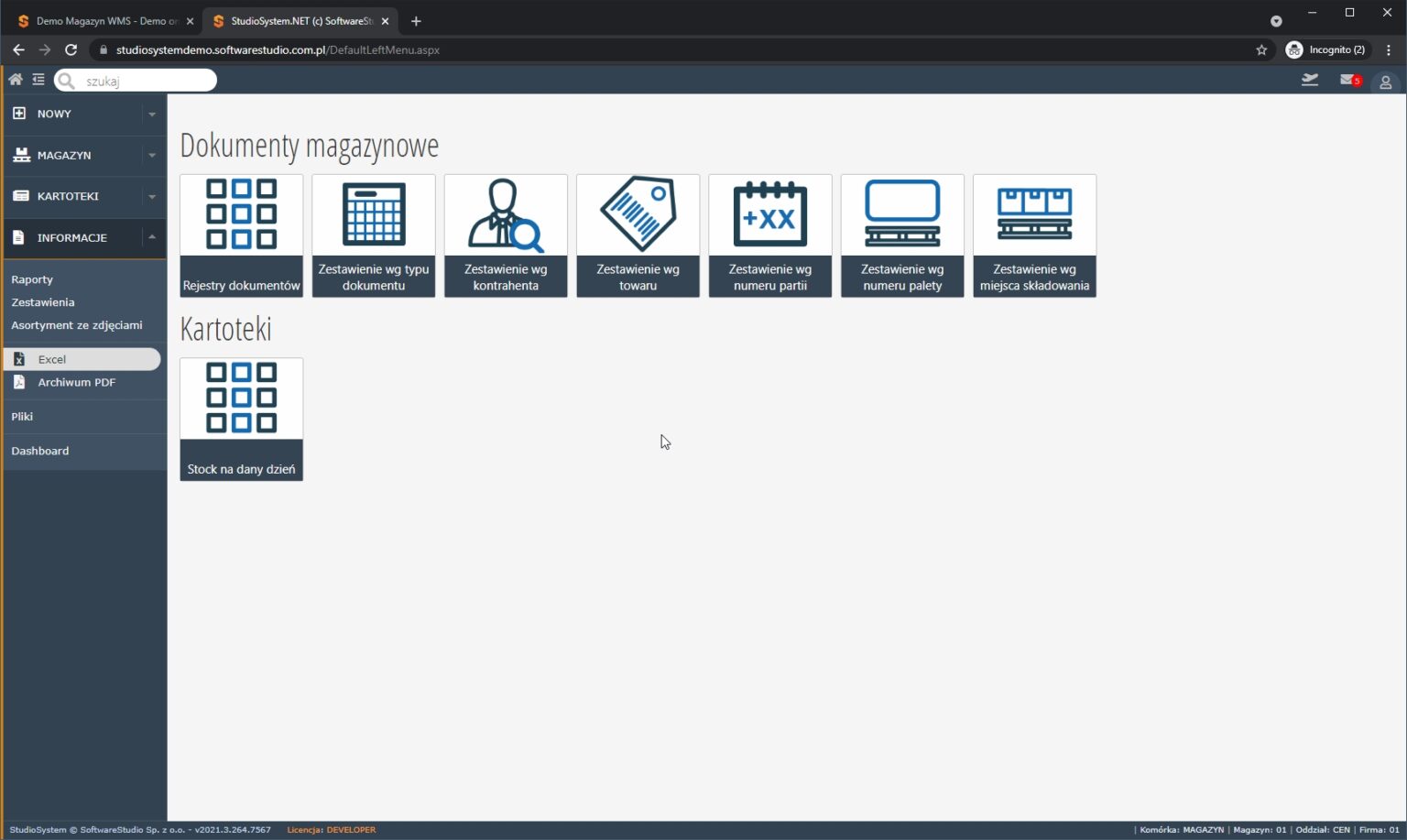Open Zestawienie wg numeru palety

(901, 235)
